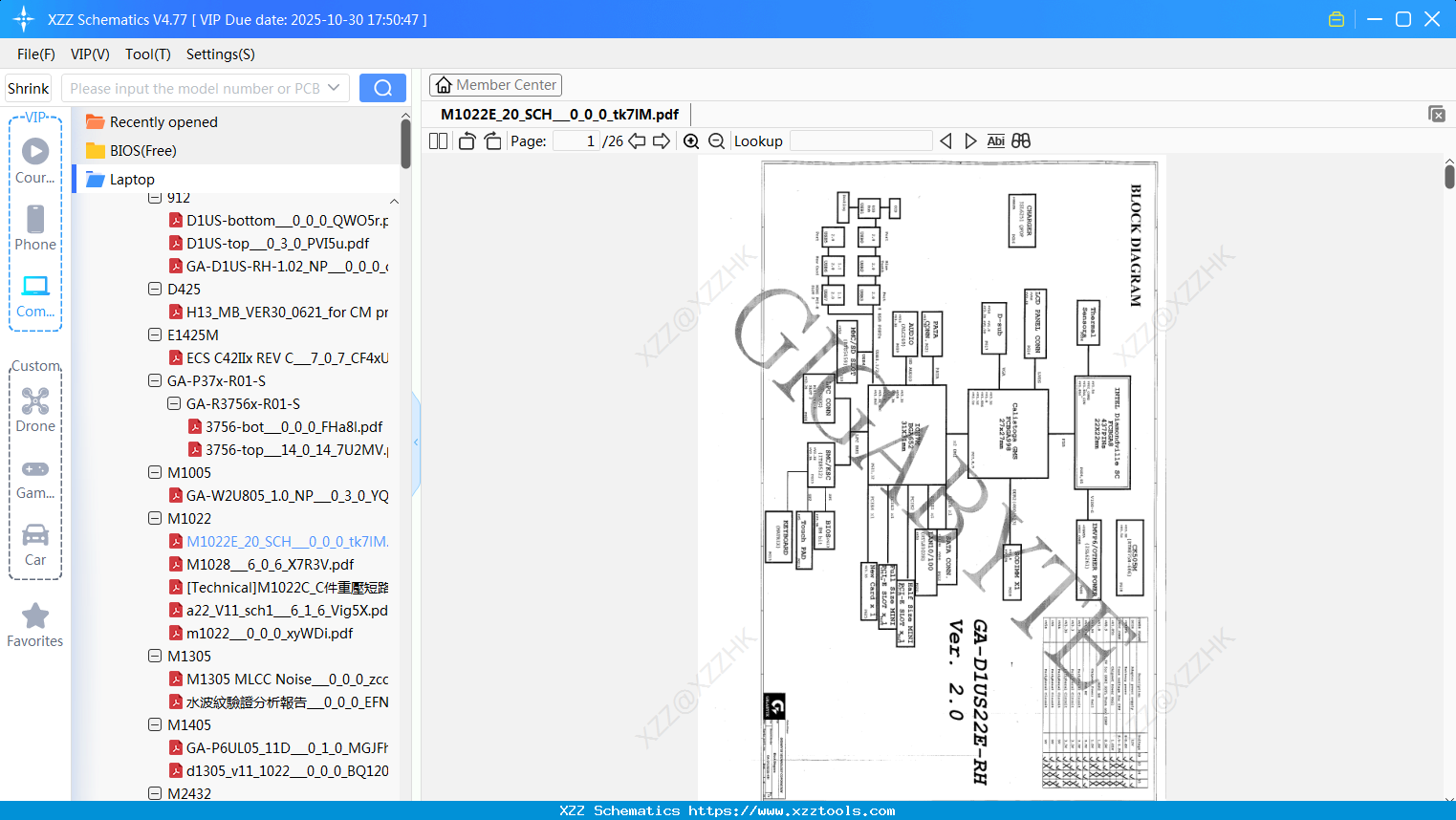Open ECS C42IIx REV C file
Screen dimensions: 1456x820
coord(279,357)
